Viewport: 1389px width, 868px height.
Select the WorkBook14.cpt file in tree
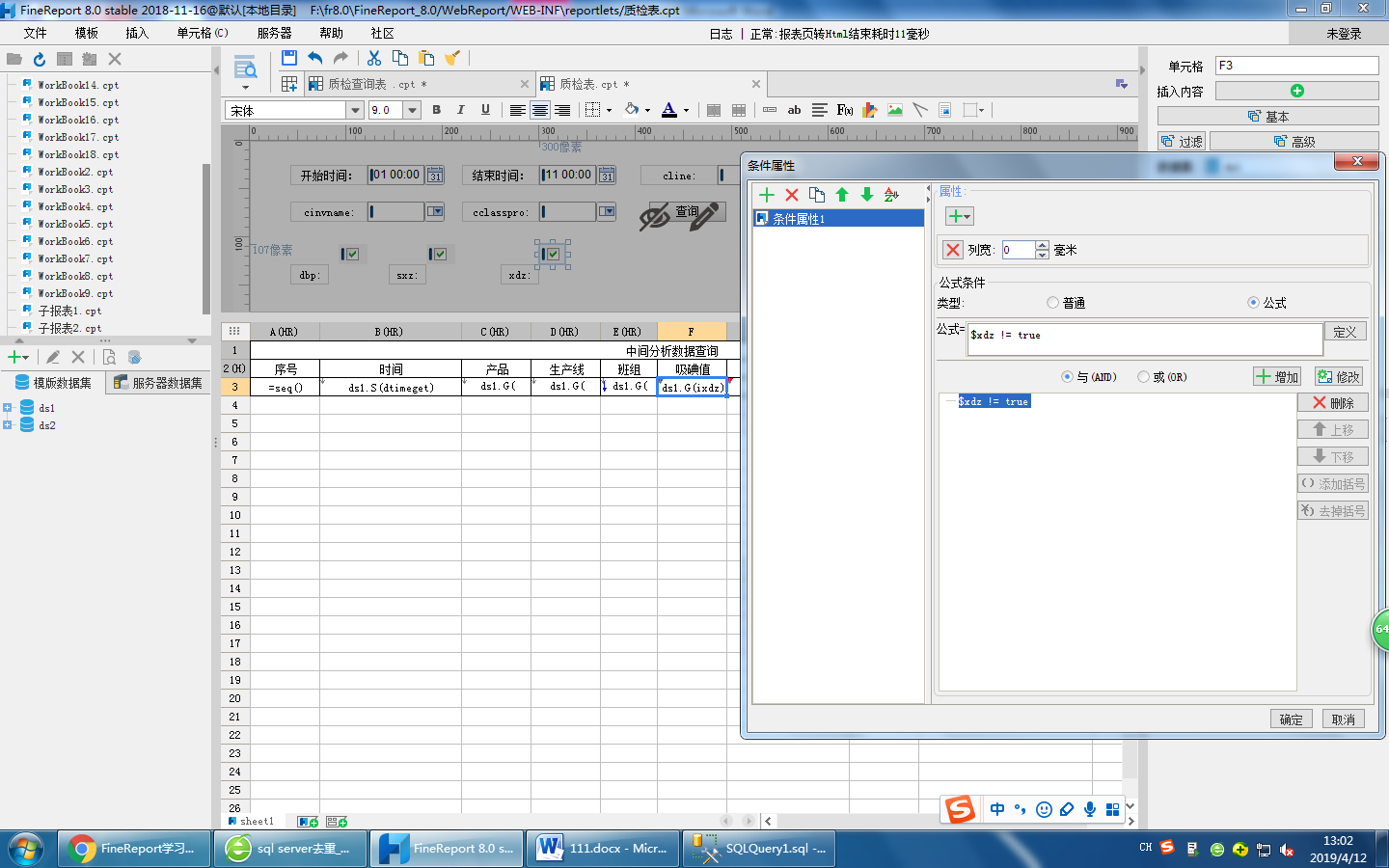78,85
